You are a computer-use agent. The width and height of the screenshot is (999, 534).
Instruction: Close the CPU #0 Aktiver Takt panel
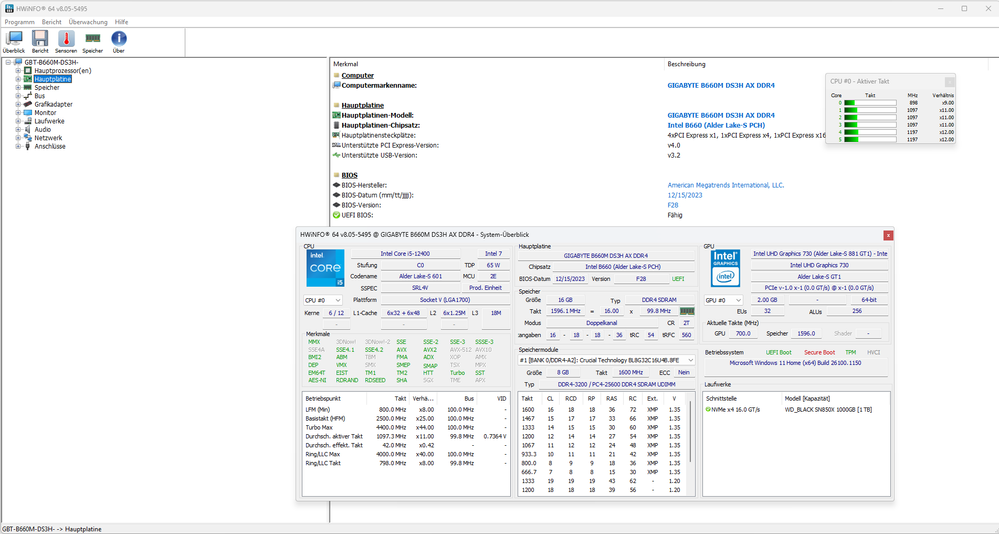tap(949, 82)
